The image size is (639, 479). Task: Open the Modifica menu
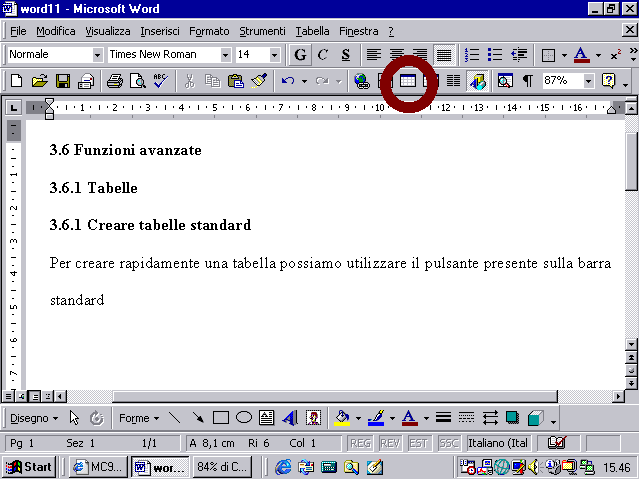click(x=56, y=31)
